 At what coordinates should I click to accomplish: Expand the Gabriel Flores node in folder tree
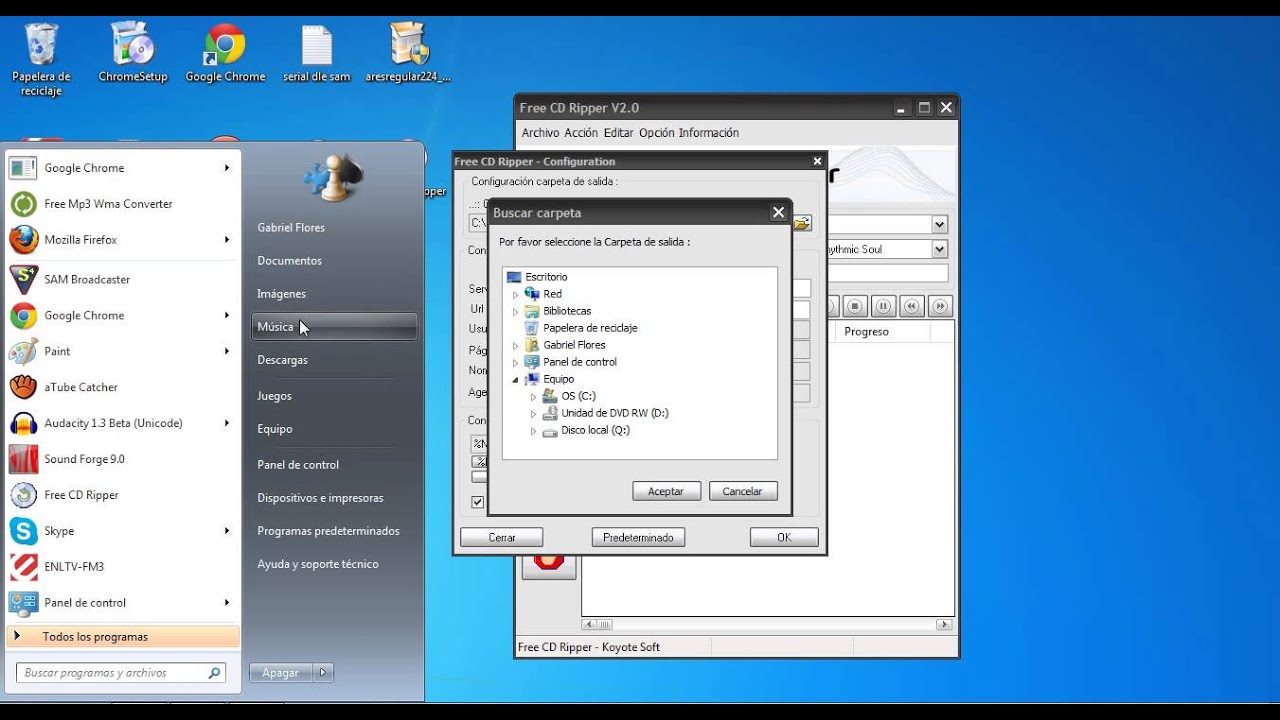(x=516, y=346)
